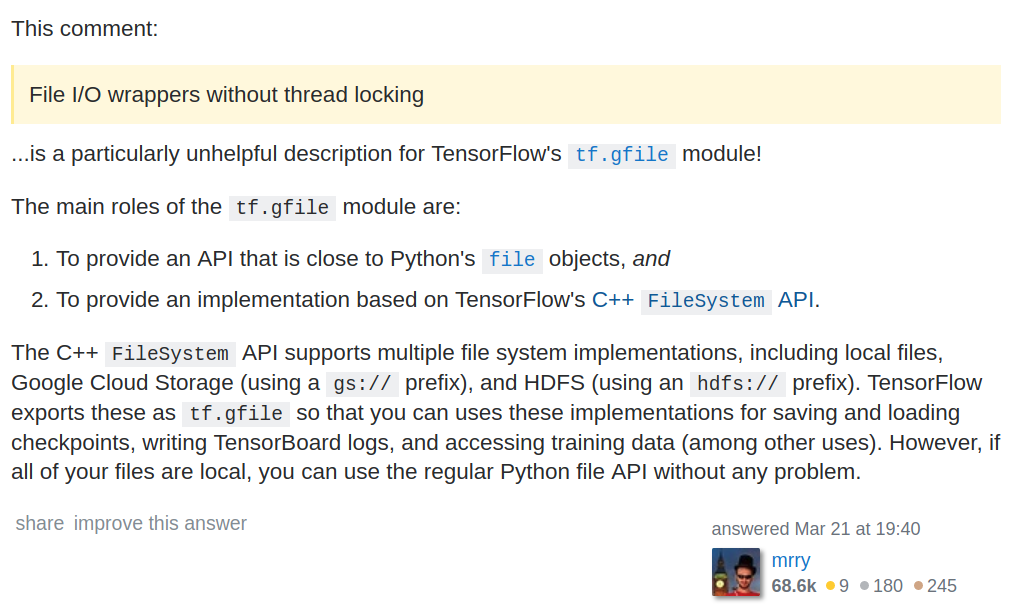The width and height of the screenshot is (1013, 610).
Task: Click the gs:// prefix code snippet
Action: (362, 383)
